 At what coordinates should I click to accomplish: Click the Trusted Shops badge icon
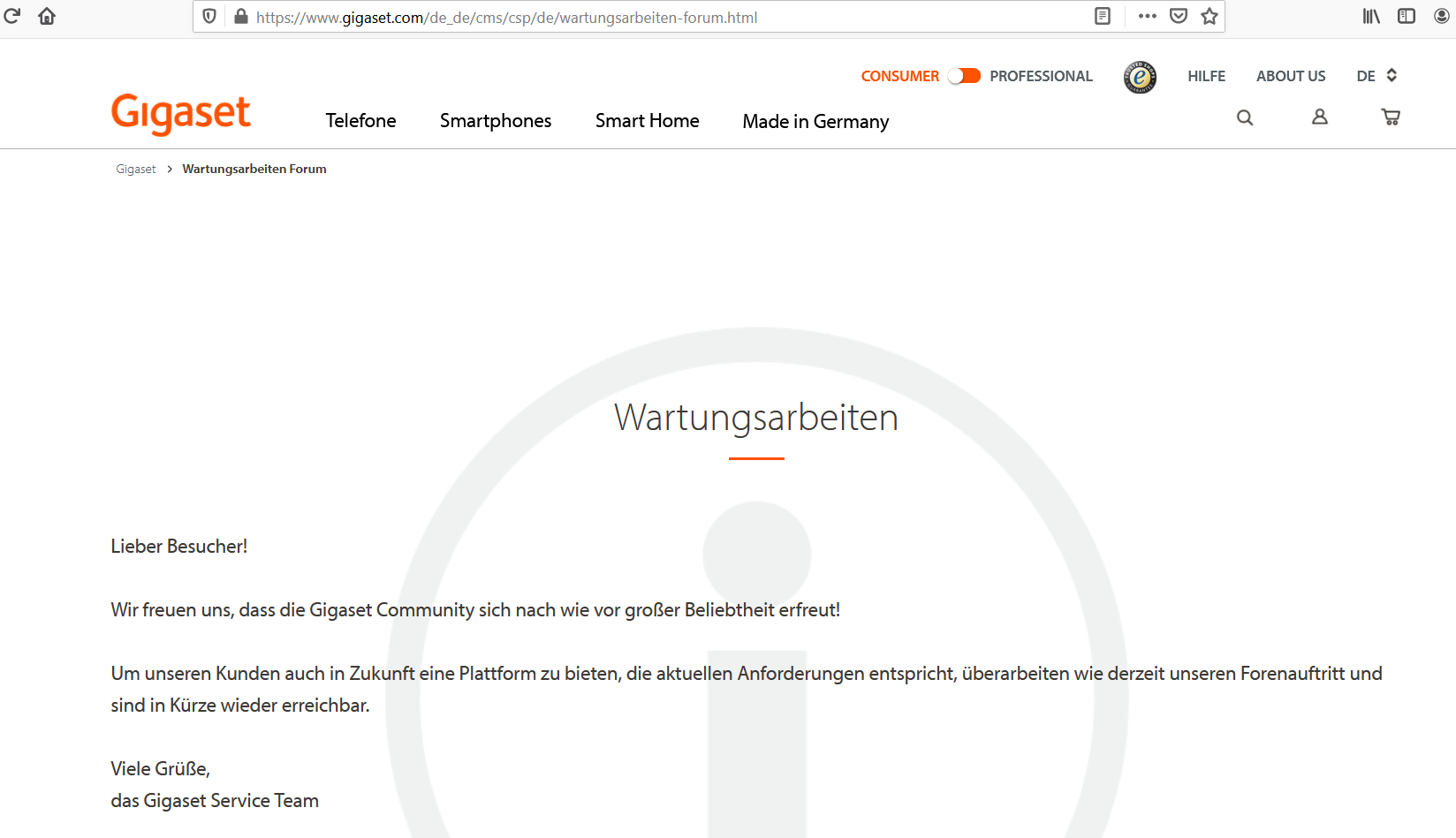tap(1140, 77)
